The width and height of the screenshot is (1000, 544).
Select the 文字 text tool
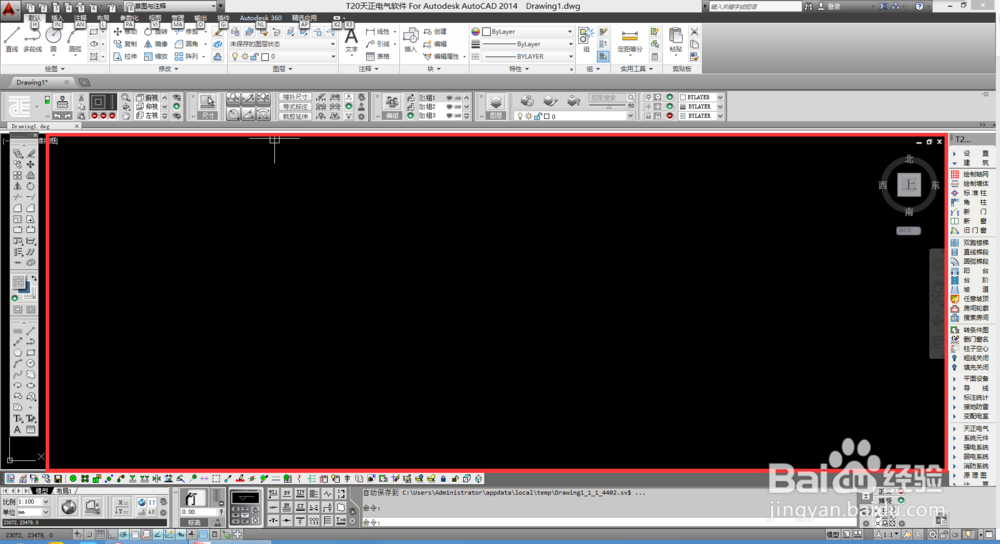tap(351, 40)
